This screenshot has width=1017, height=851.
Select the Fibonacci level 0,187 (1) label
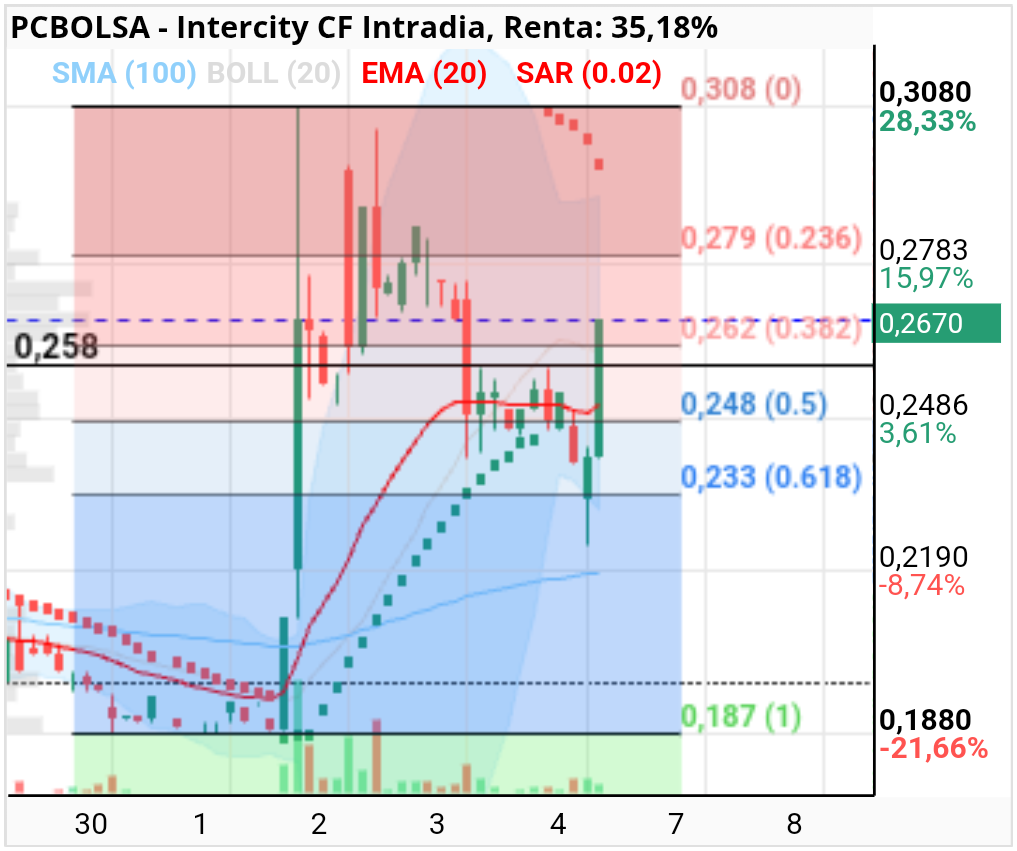741,717
